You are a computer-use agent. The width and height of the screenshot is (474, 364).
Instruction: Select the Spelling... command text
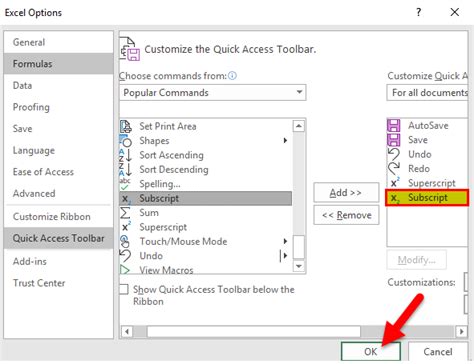[x=160, y=184]
